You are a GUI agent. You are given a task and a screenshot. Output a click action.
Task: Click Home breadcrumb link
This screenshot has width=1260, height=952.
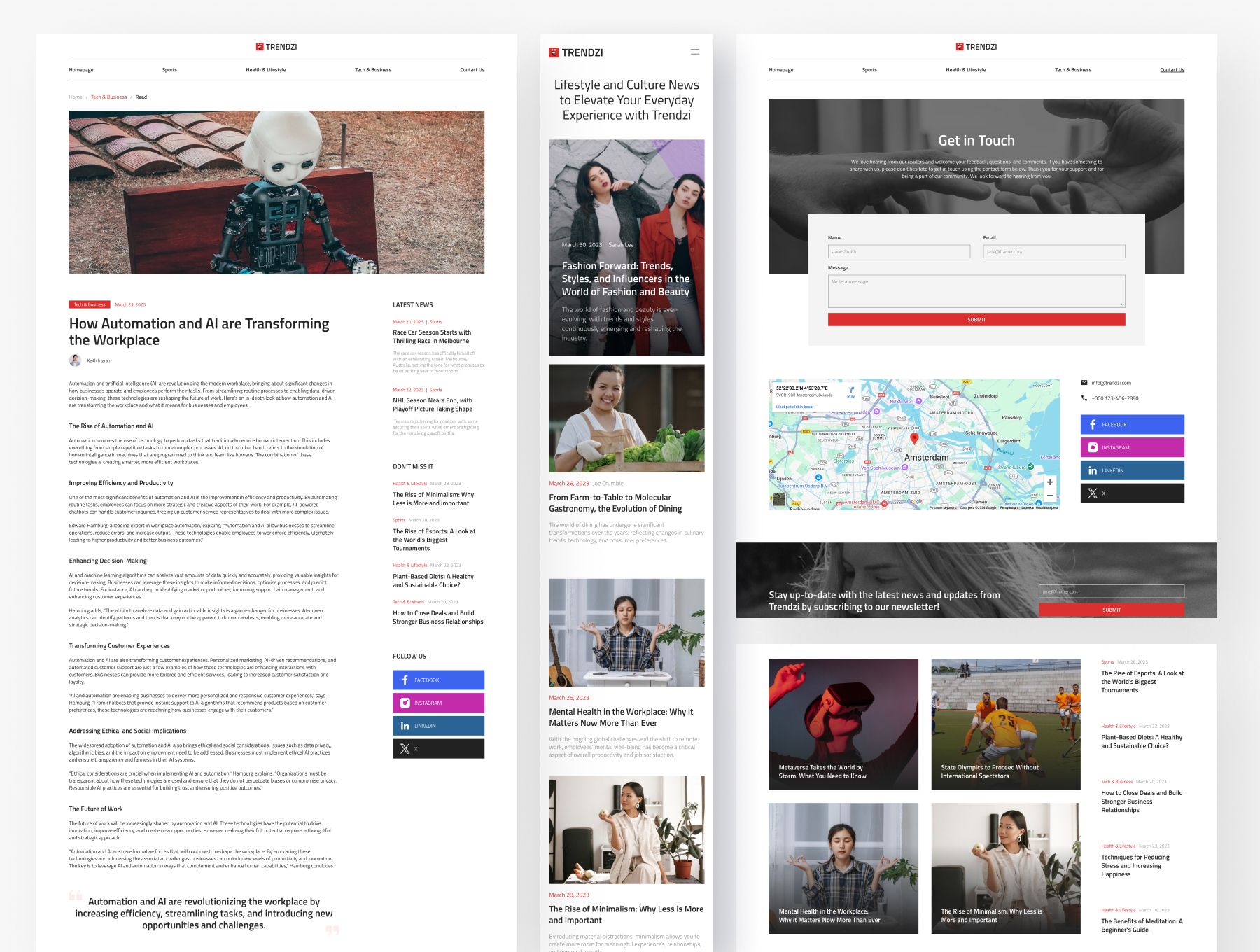coord(76,97)
